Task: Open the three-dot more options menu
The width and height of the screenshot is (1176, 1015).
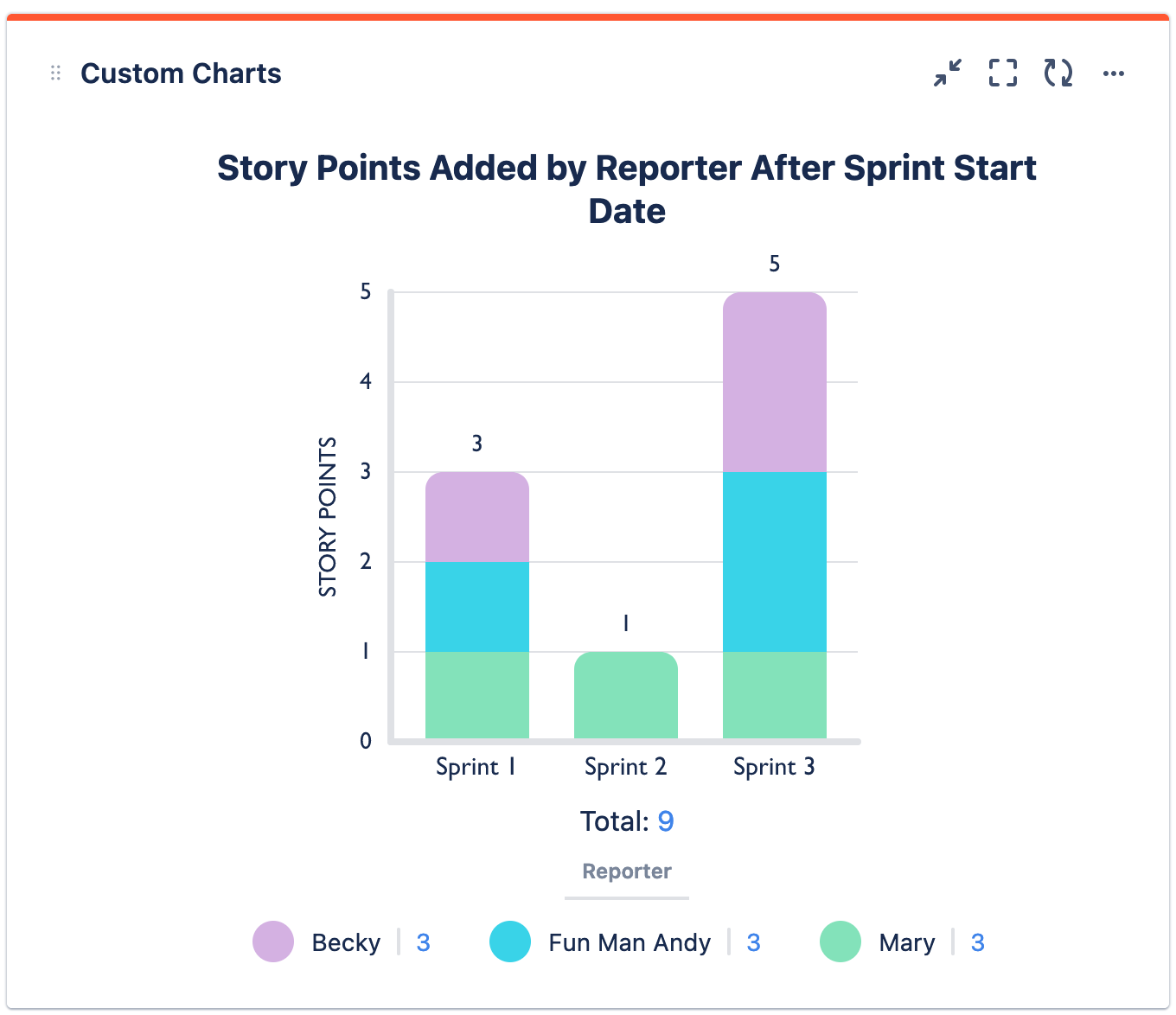Action: pos(1114,73)
